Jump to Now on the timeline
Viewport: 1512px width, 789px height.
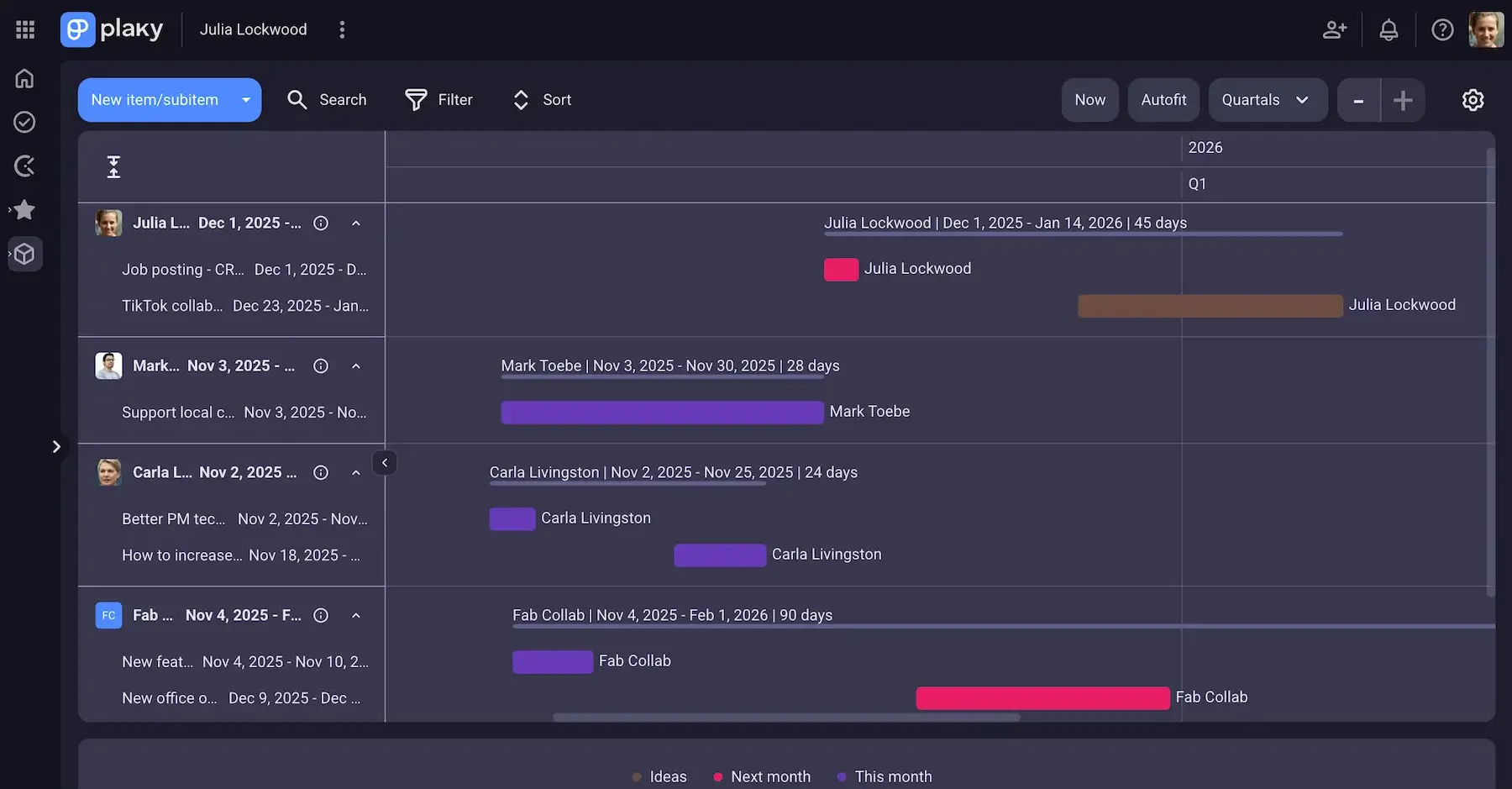(x=1089, y=100)
